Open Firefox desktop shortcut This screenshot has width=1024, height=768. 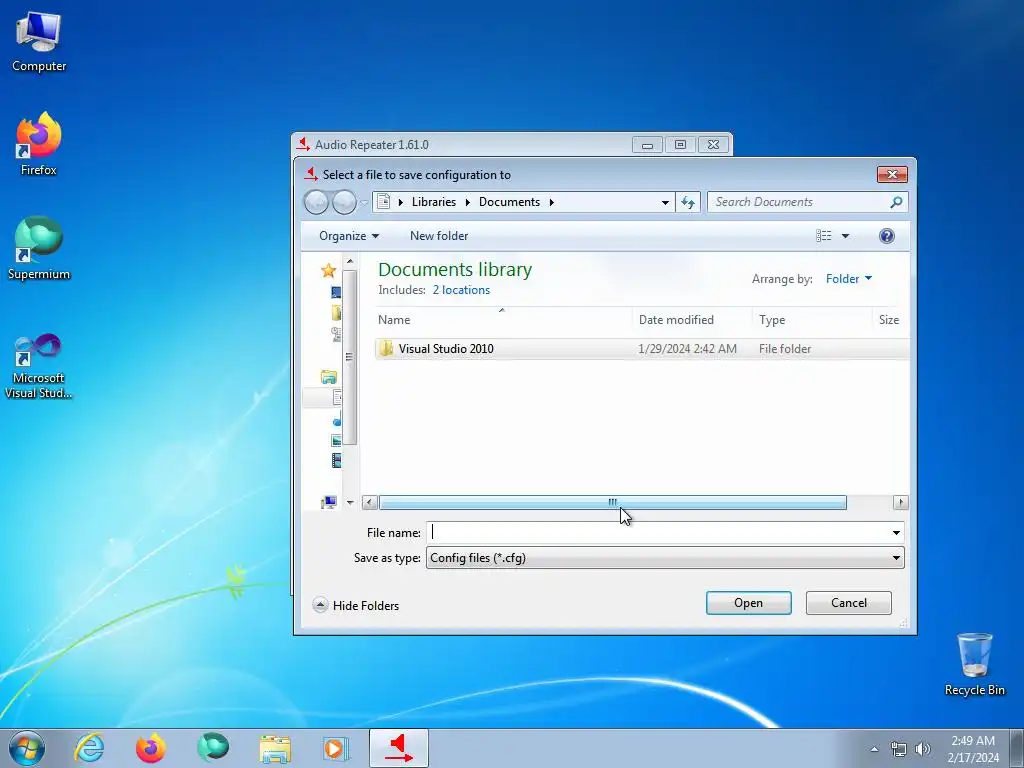click(39, 144)
